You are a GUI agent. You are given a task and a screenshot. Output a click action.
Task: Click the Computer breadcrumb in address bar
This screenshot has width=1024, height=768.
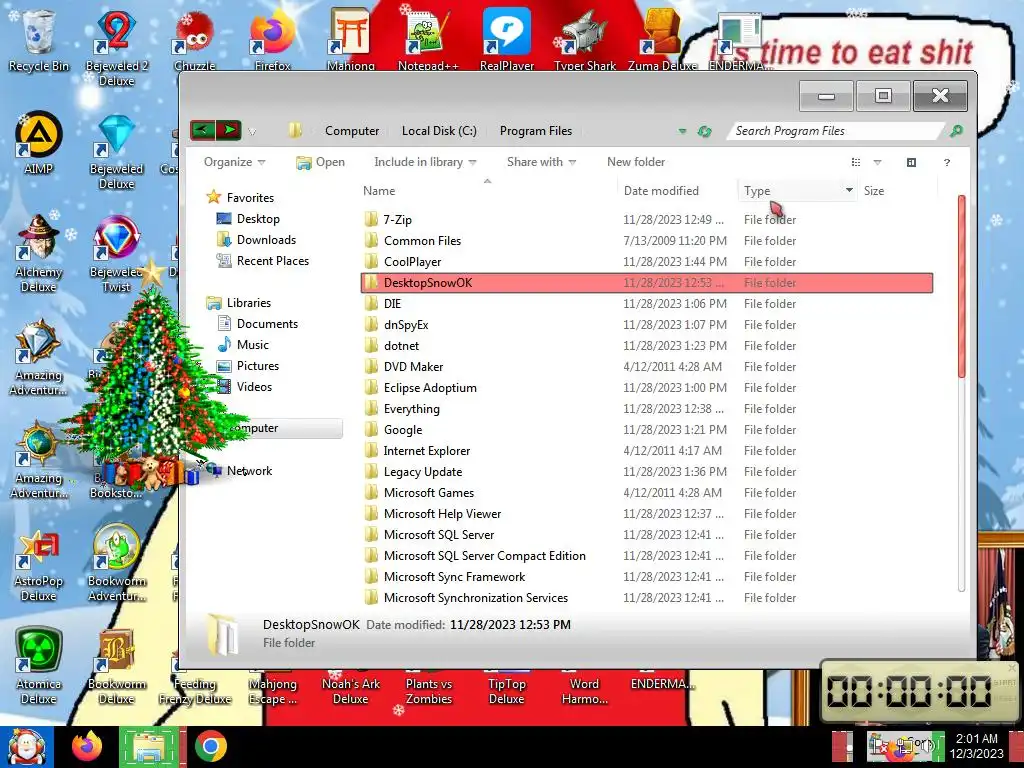[352, 131]
